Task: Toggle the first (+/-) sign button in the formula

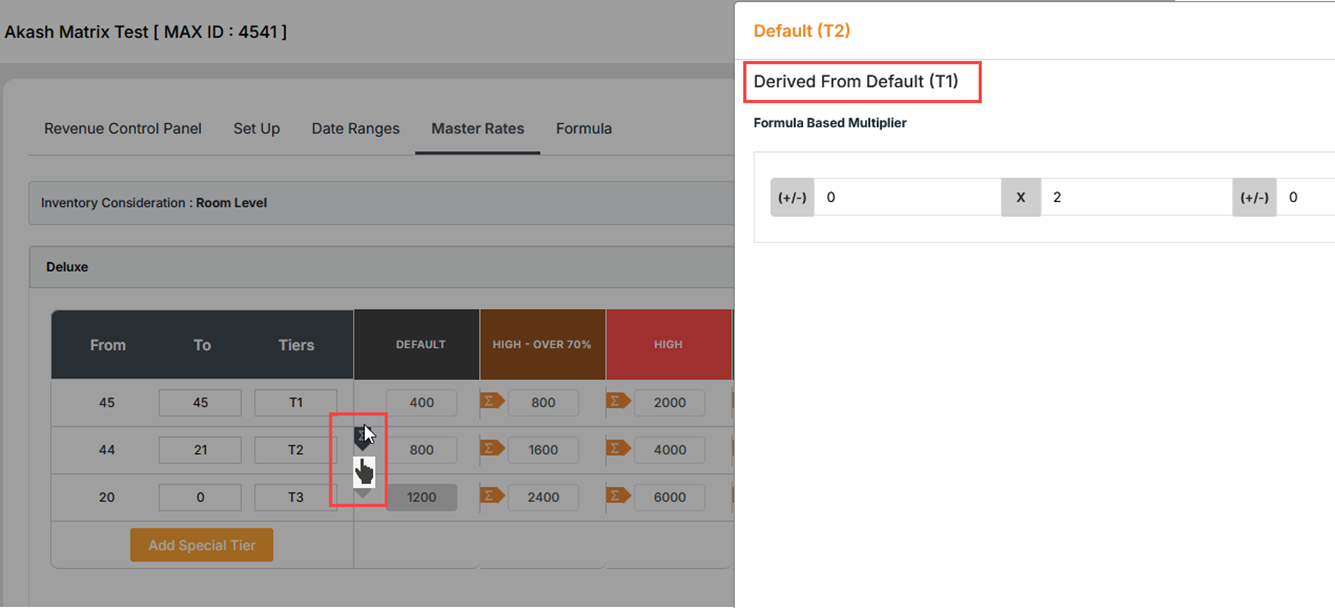Action: [792, 198]
